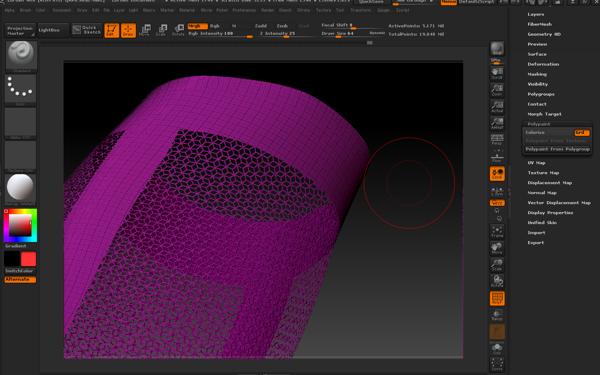This screenshot has height=375, width=600.
Task: Toggle the Mrgb paint mode
Action: point(197,26)
